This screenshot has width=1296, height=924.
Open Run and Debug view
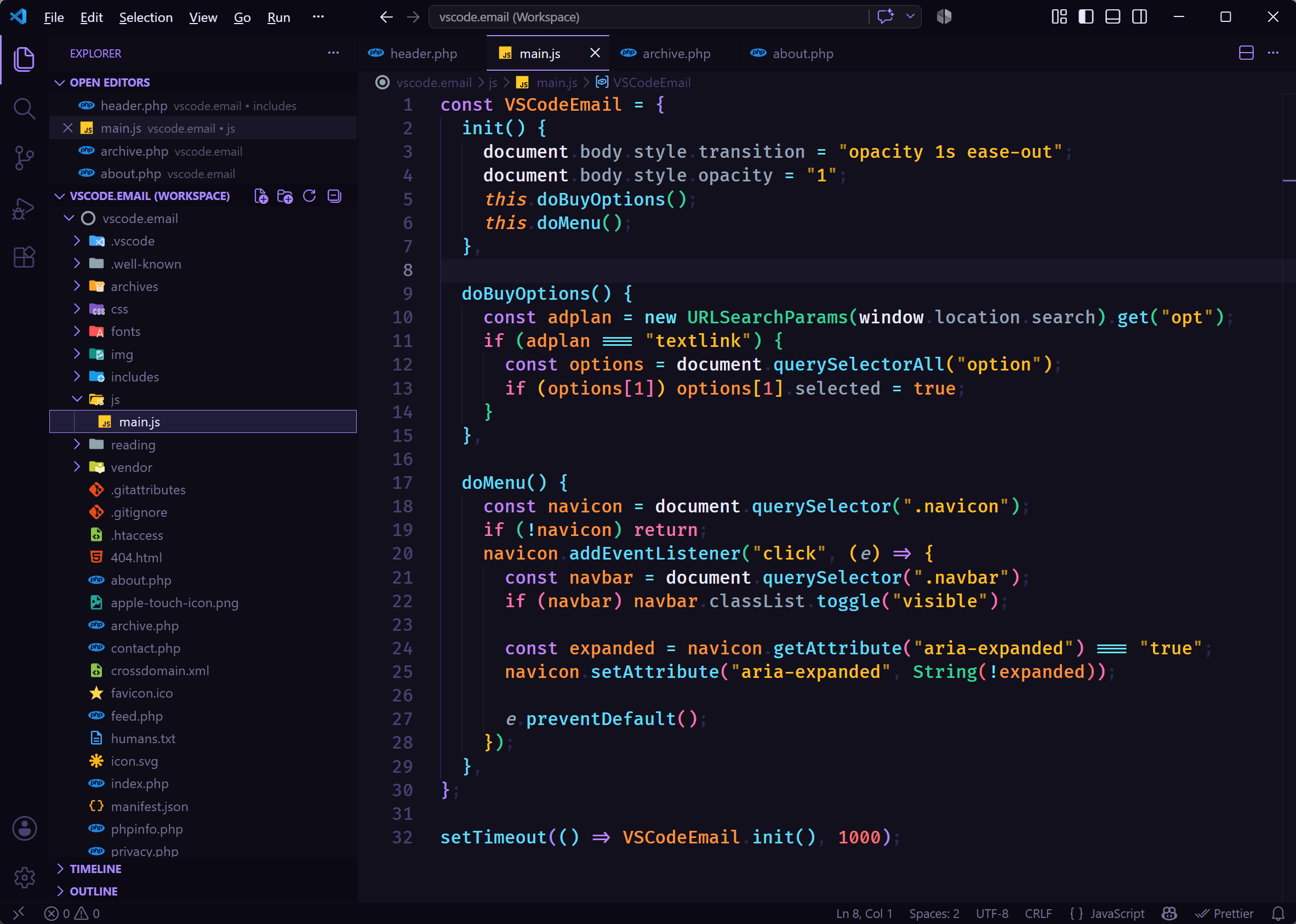pos(24,208)
